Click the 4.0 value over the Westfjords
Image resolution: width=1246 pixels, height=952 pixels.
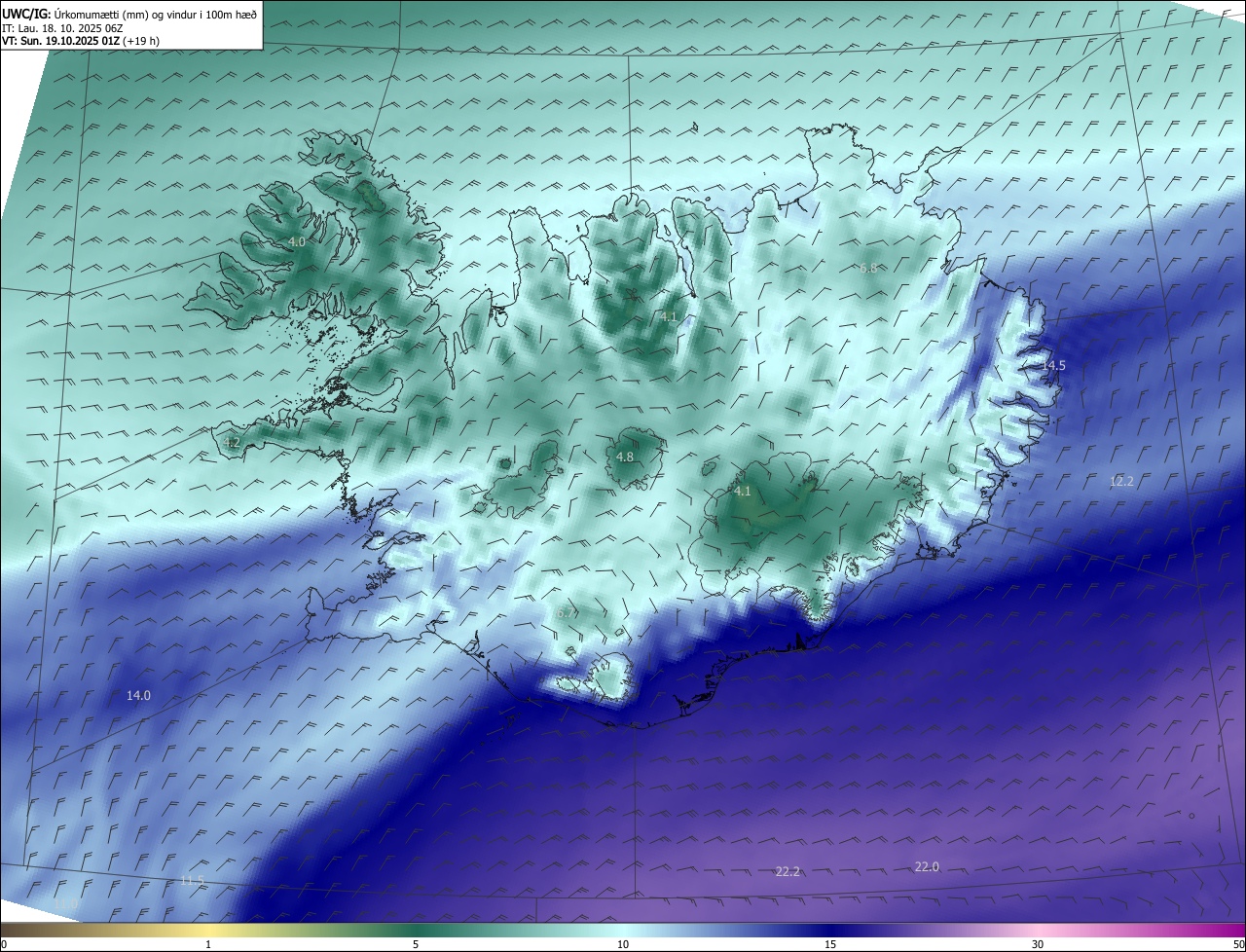coord(297,241)
